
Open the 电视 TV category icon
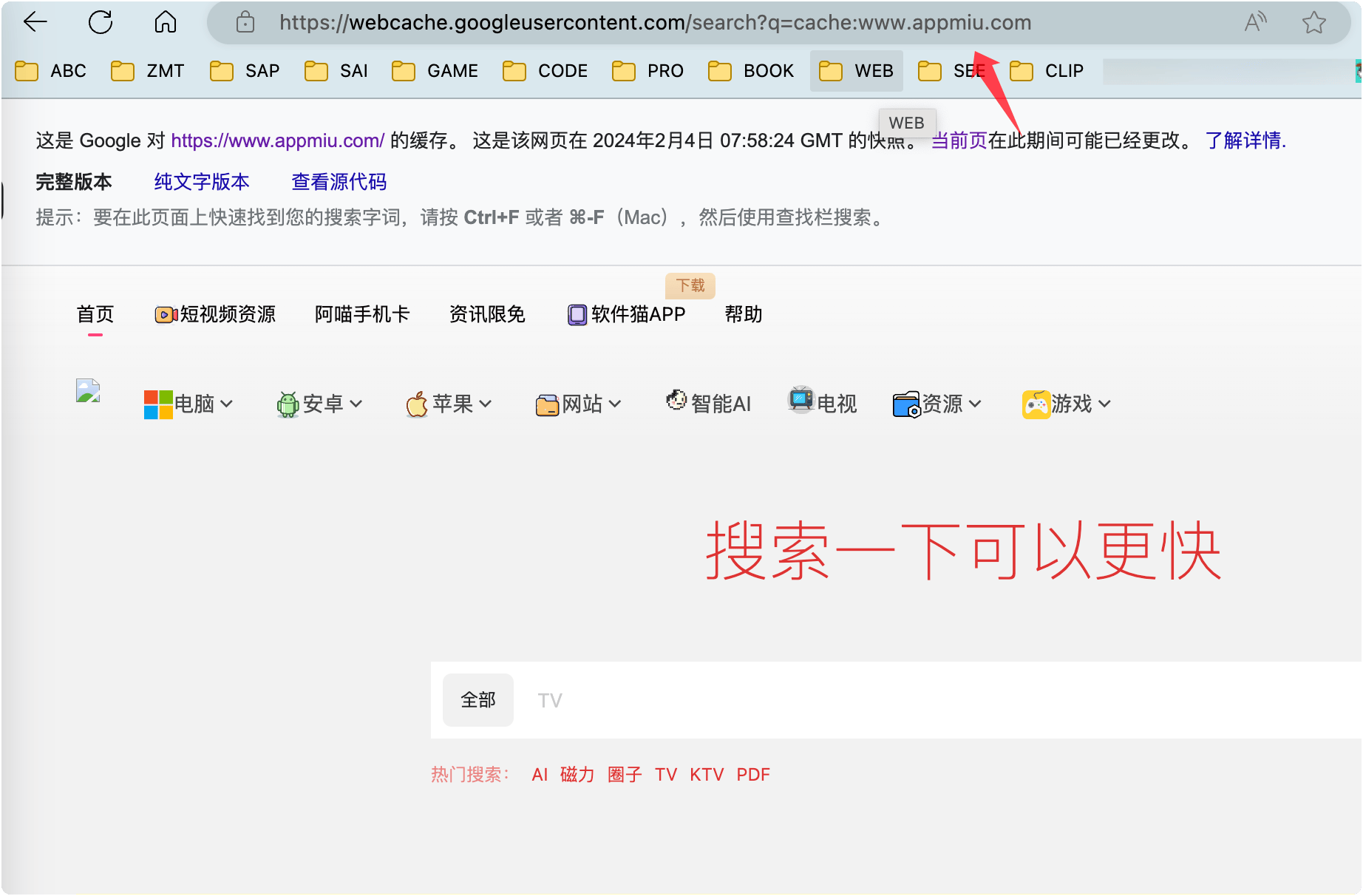(x=801, y=399)
